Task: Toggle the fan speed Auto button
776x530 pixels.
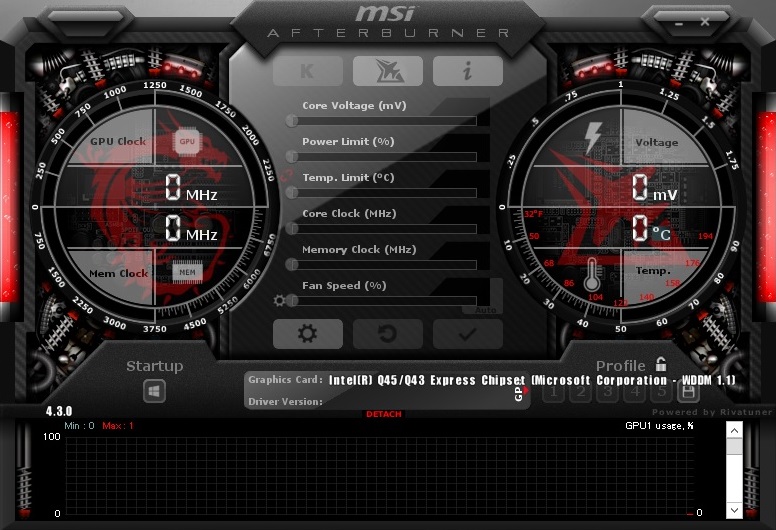Action: point(485,310)
